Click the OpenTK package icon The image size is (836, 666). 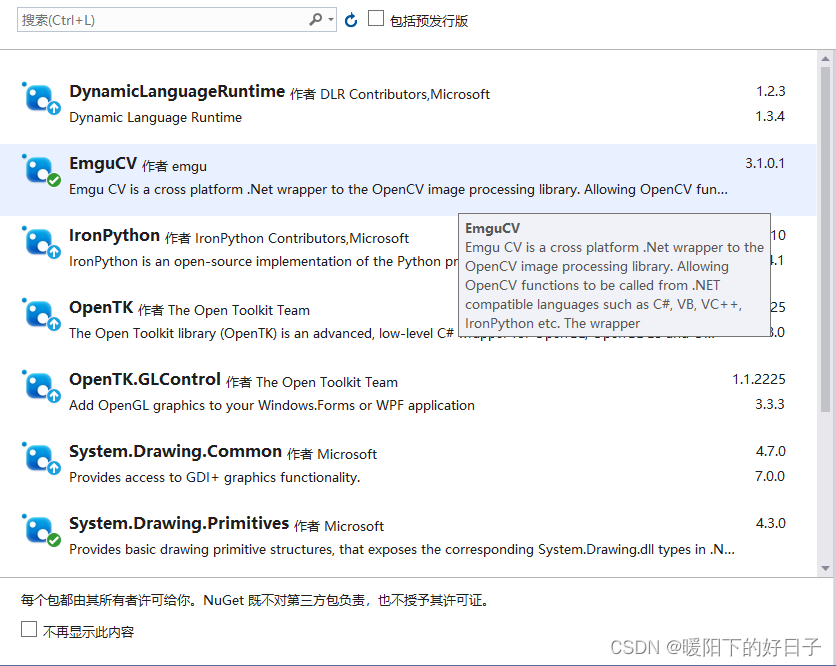(x=41, y=314)
